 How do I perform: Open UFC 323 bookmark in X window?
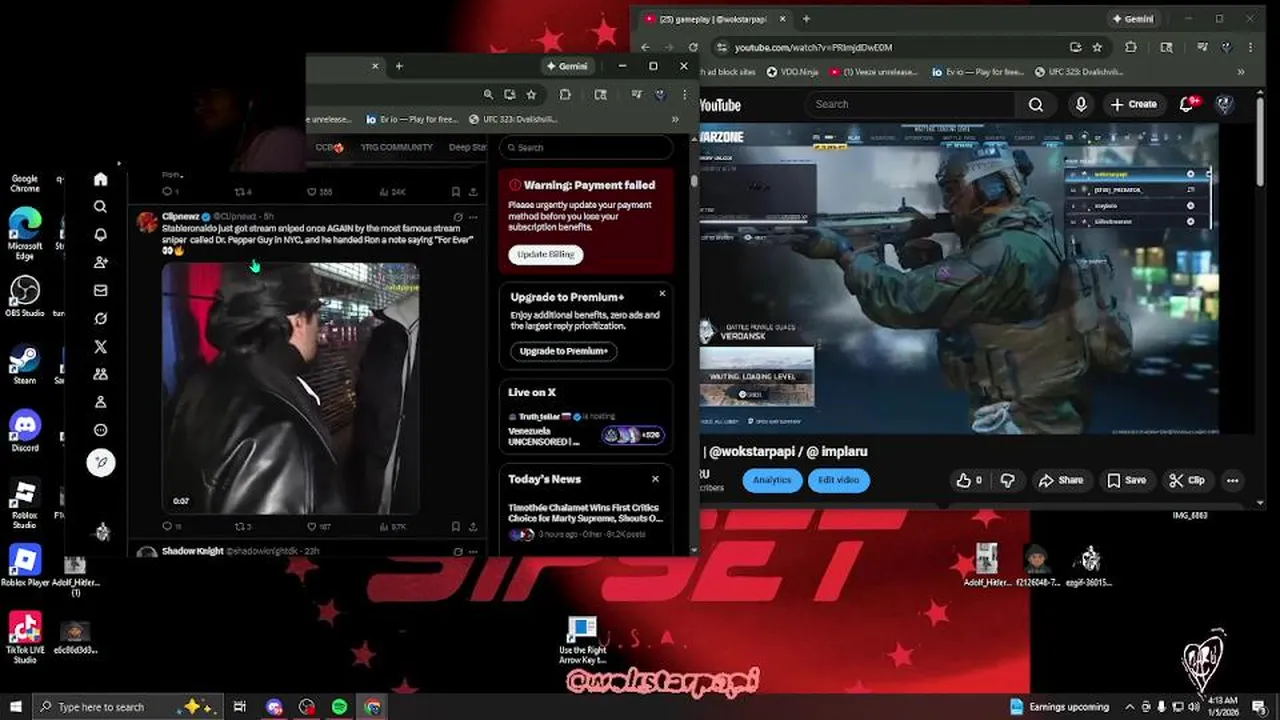tap(512, 119)
